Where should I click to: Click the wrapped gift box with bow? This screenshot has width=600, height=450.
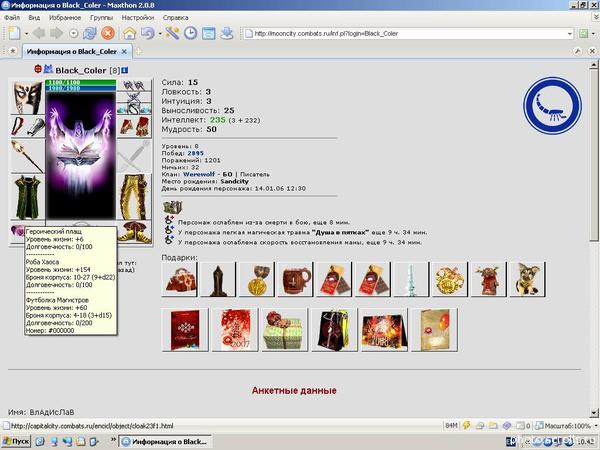click(285, 330)
